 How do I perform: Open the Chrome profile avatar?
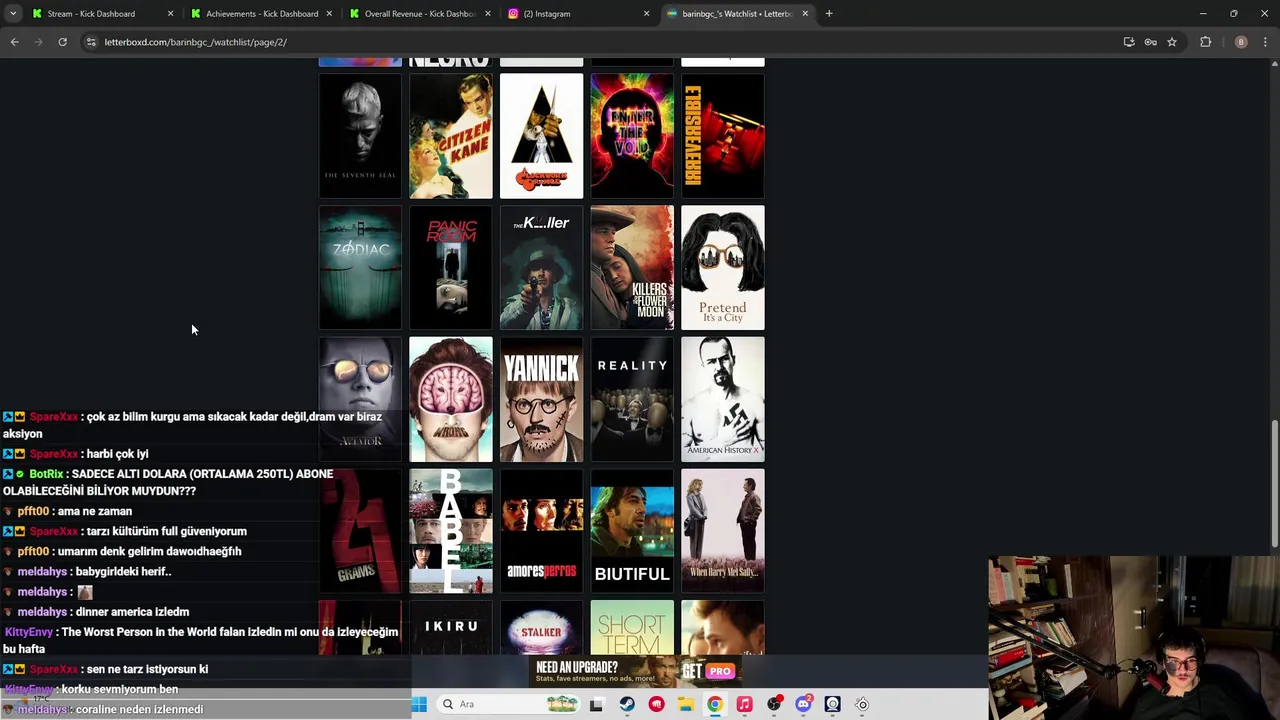point(1241,42)
